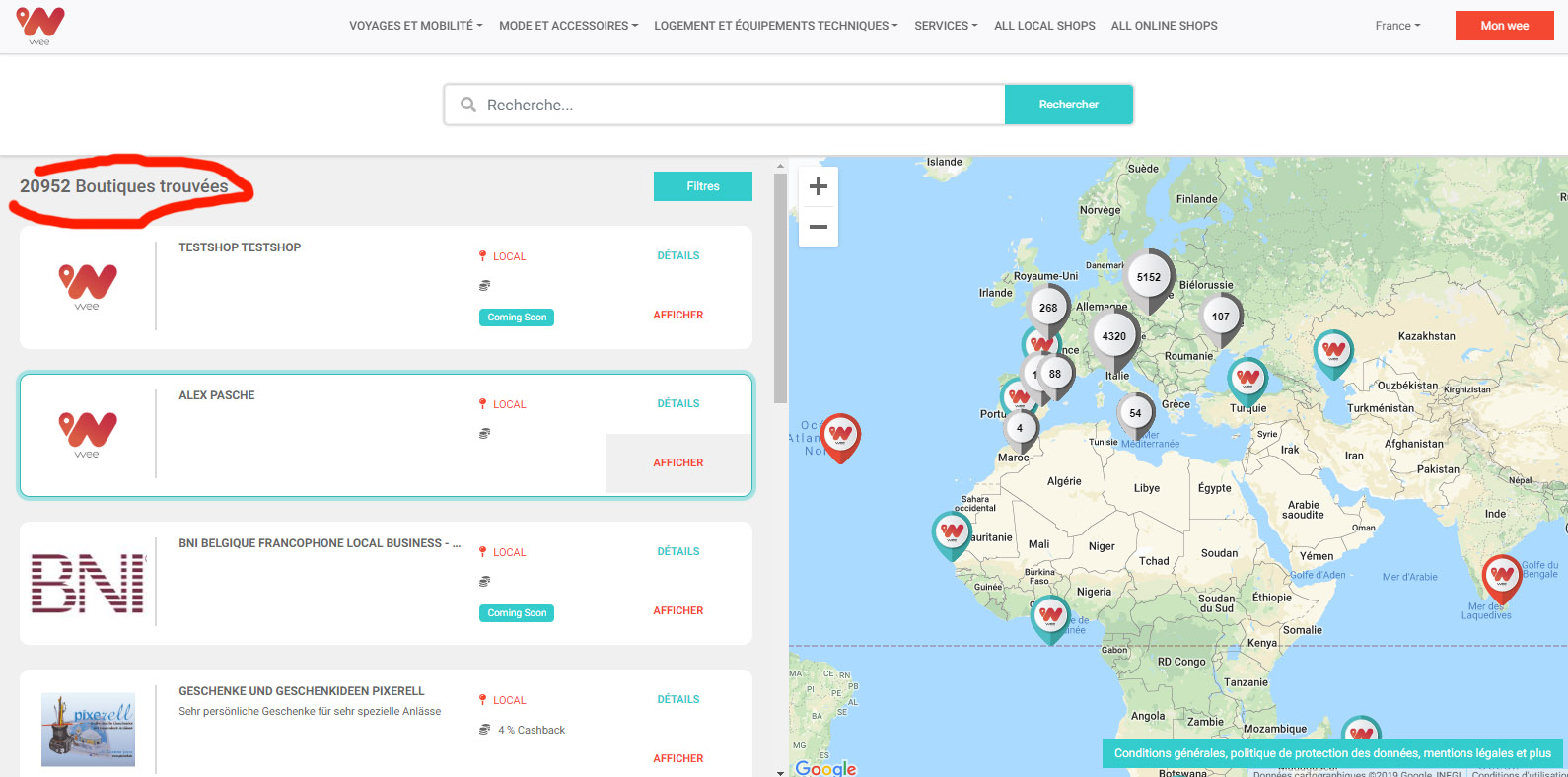Click the wee pin over Turquie
Viewport: 1568px width, 777px height.
1247,378
